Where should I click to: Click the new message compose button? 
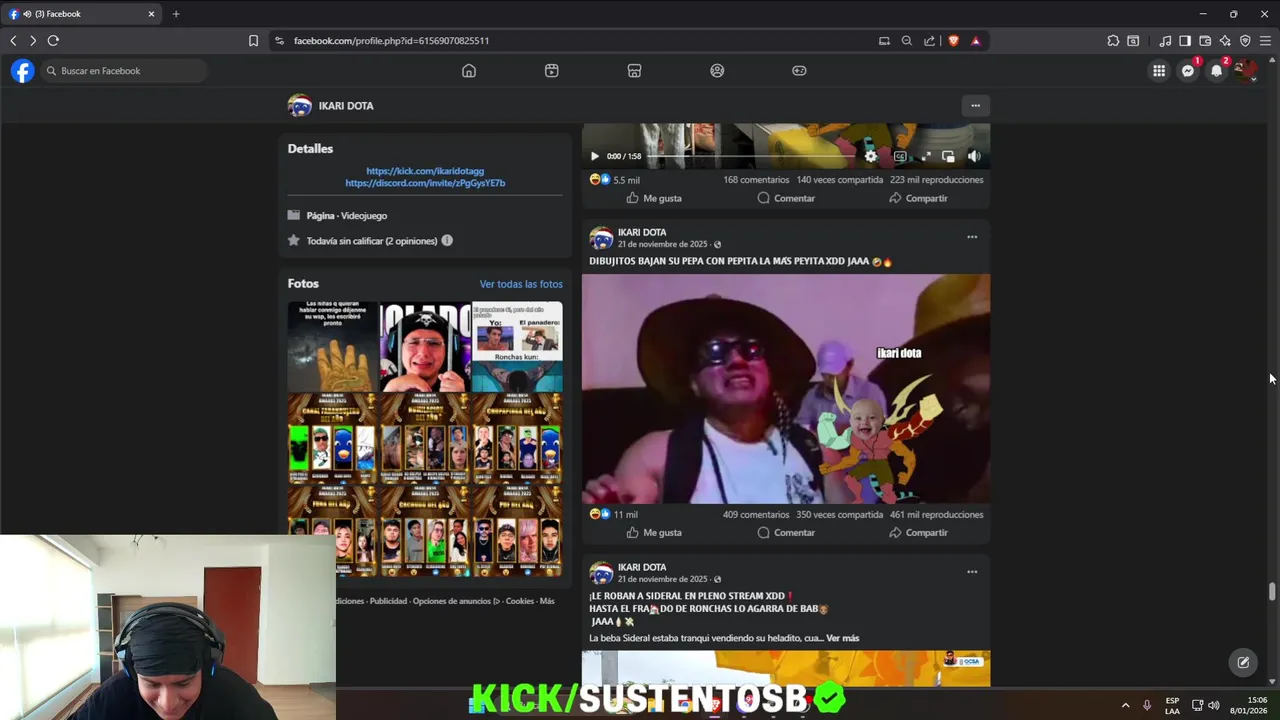pyautogui.click(x=1243, y=662)
